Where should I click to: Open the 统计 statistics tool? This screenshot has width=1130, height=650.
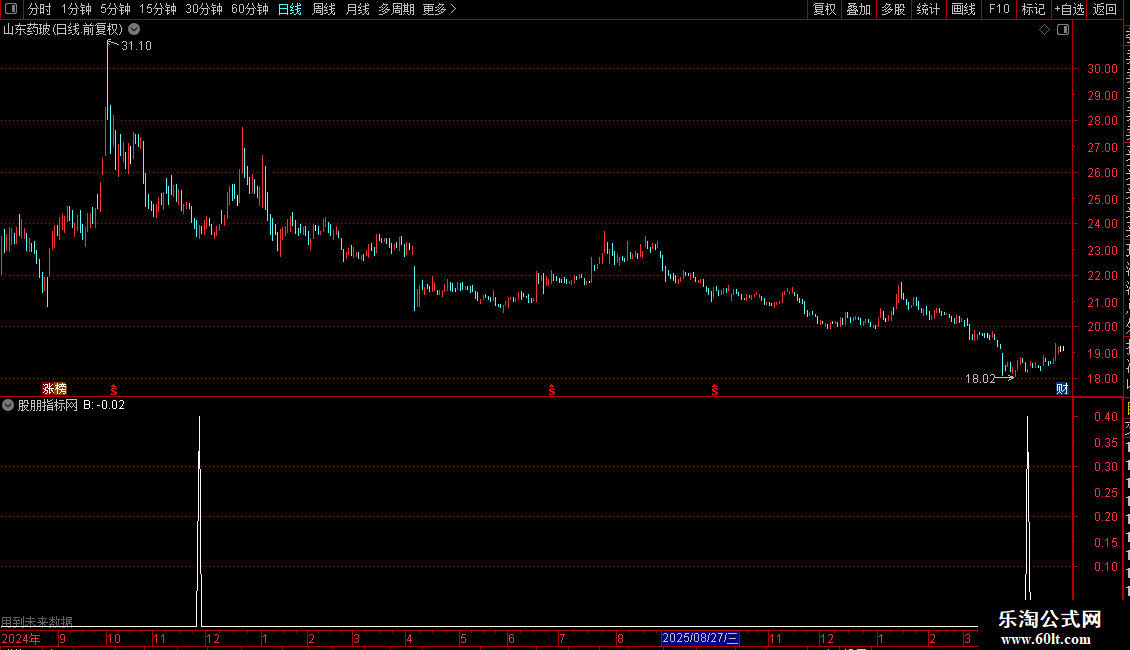928,9
